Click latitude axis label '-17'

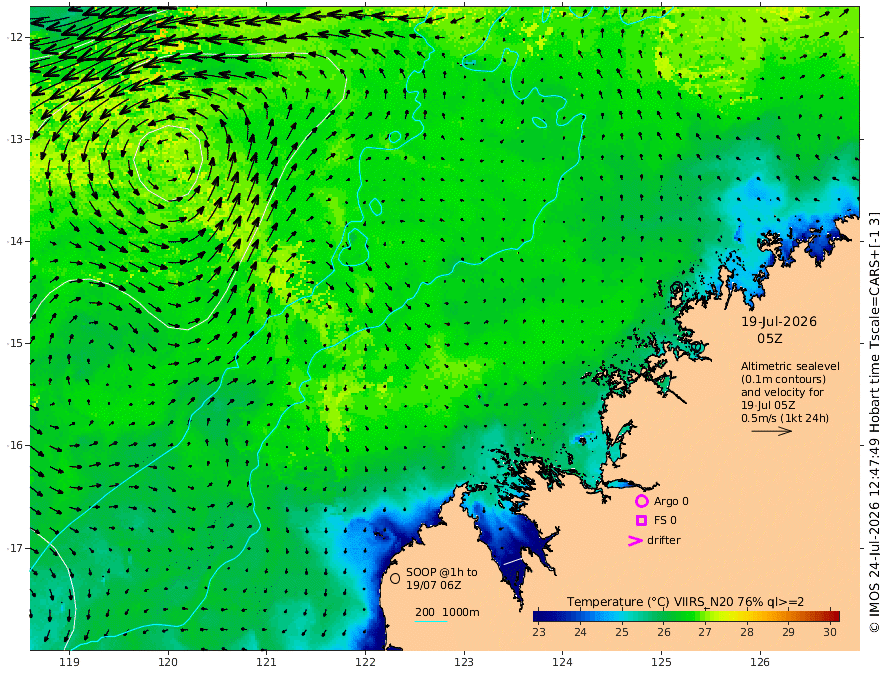[x=15, y=548]
